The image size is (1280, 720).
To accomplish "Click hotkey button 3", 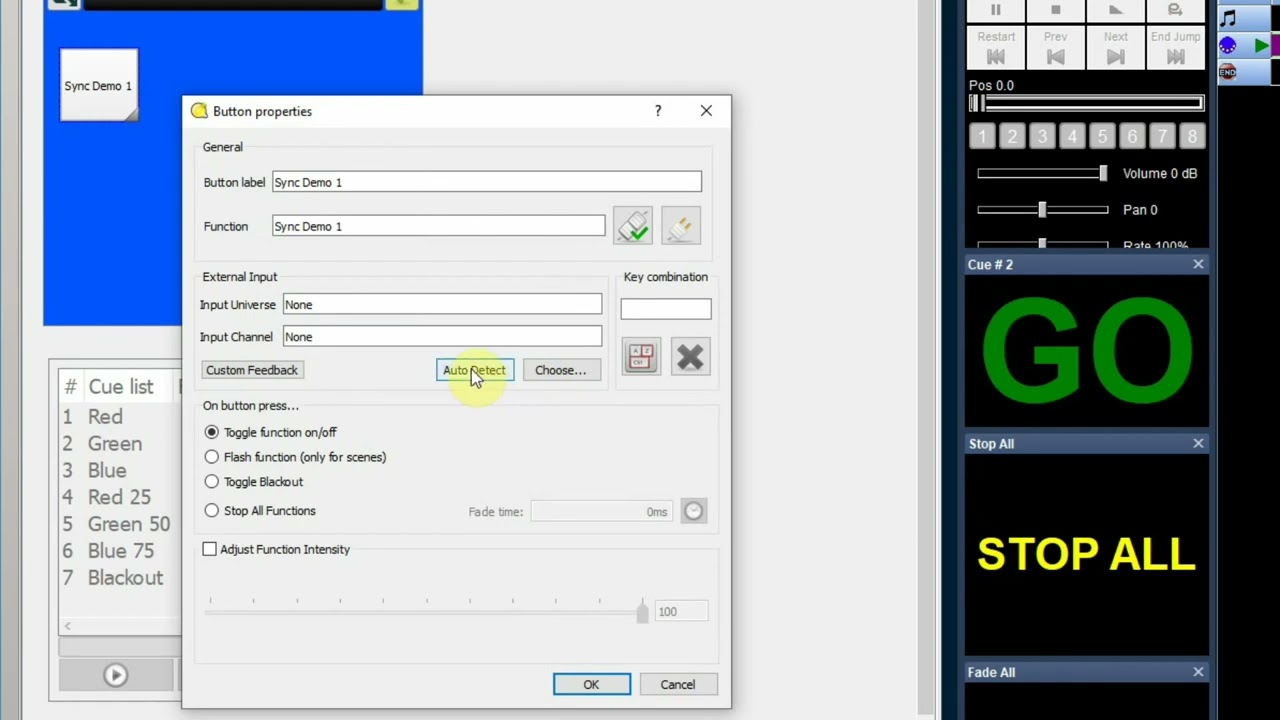I will (x=1042, y=136).
